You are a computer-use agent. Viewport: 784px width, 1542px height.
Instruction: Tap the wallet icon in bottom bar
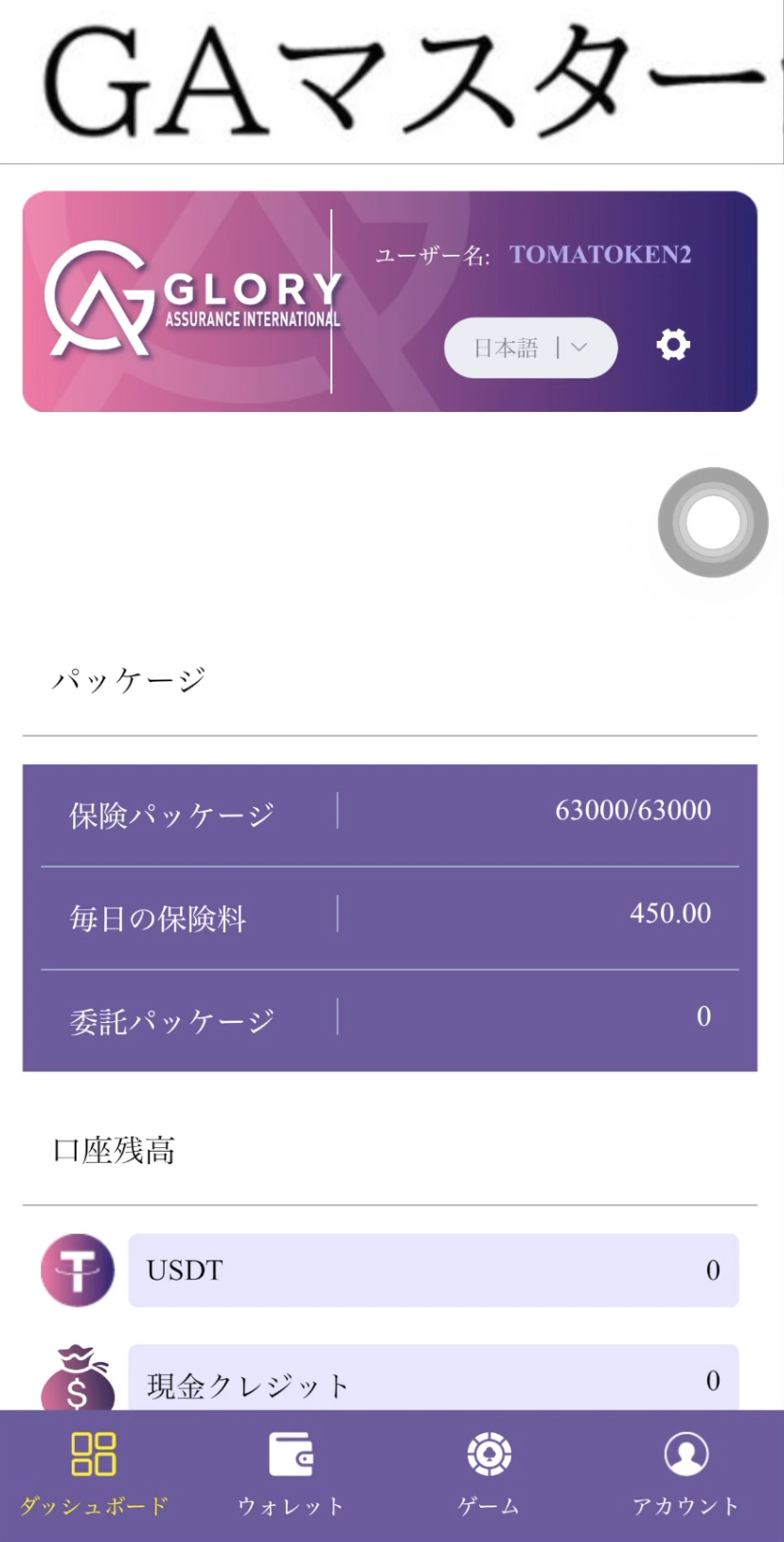291,1454
